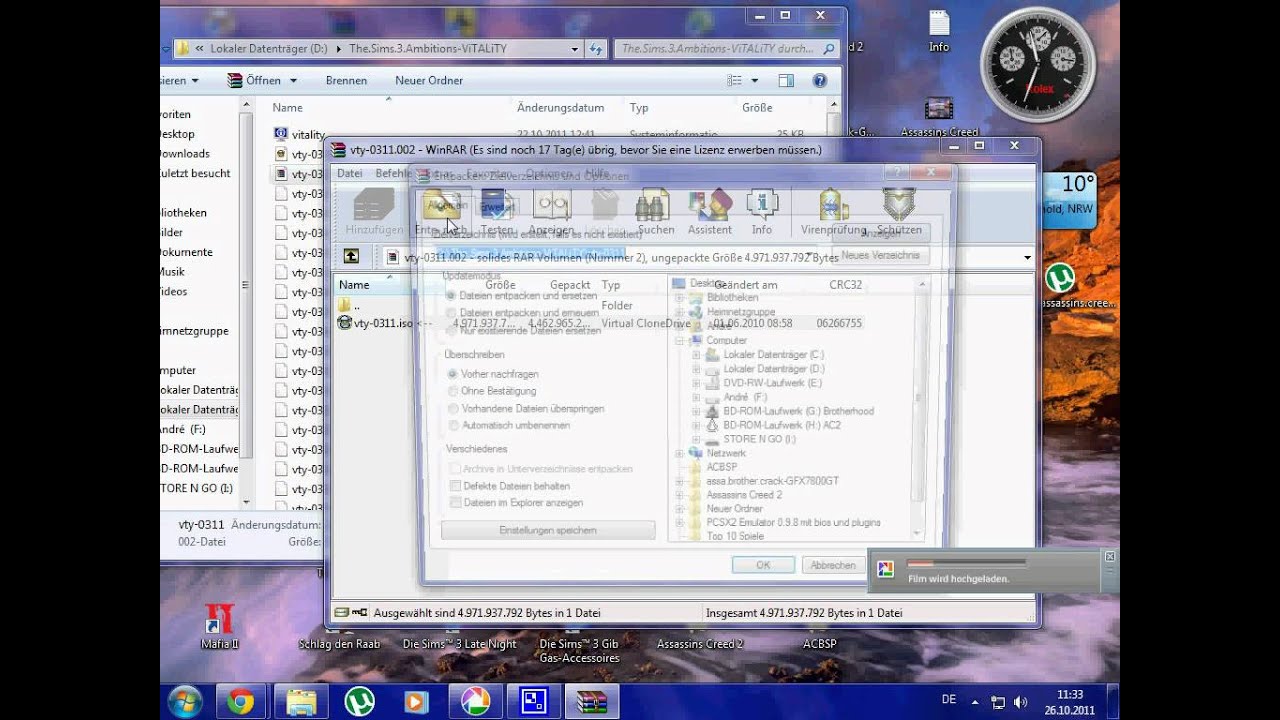The height and width of the screenshot is (720, 1280).
Task: Expand the Netzwerk tree node
Action: pos(680,453)
